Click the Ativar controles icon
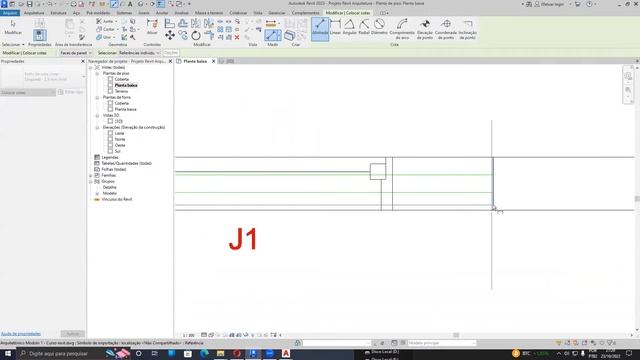The height and width of the screenshot is (360, 640). [152, 27]
